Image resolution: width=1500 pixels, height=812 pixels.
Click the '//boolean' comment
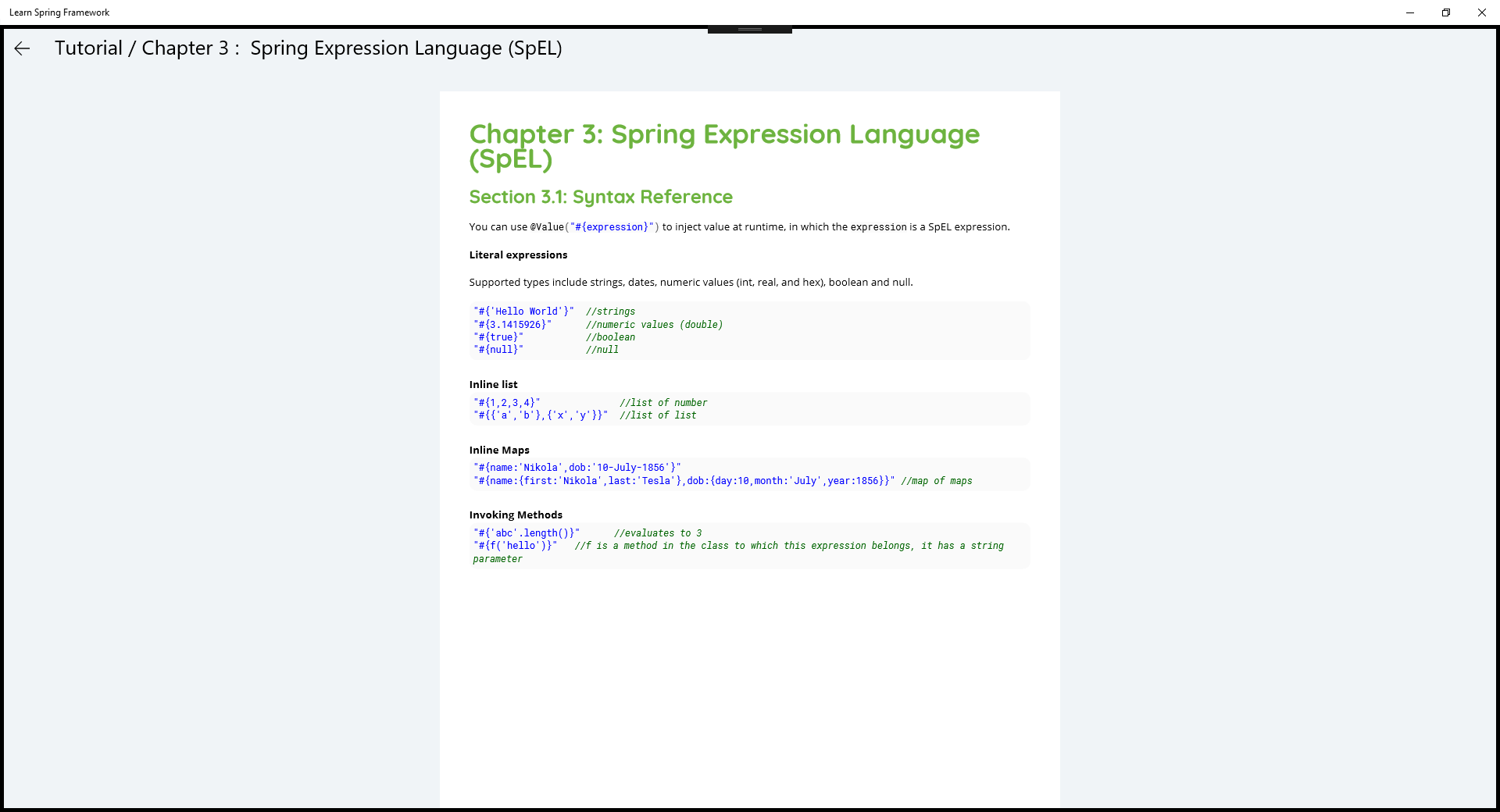(611, 337)
